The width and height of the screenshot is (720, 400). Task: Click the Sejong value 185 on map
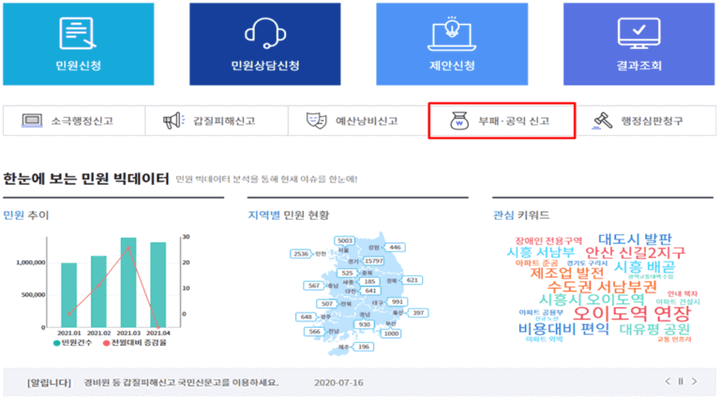370,282
